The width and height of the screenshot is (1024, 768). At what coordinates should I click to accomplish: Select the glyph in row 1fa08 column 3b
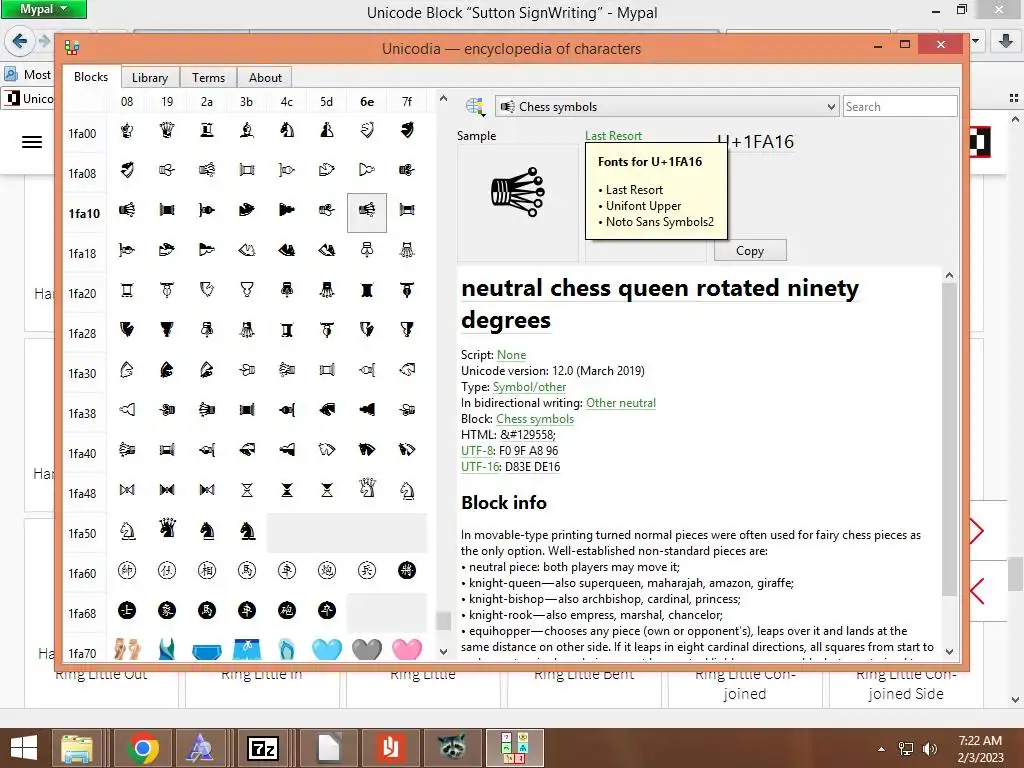tap(247, 171)
